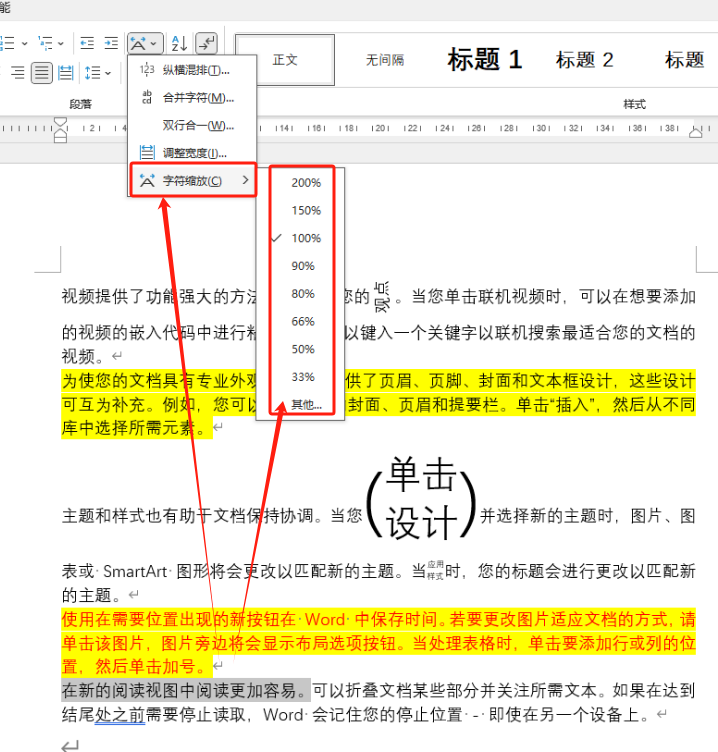Expand the 字符缩放(C) submenu
This screenshot has width=718, height=752.
193,180
